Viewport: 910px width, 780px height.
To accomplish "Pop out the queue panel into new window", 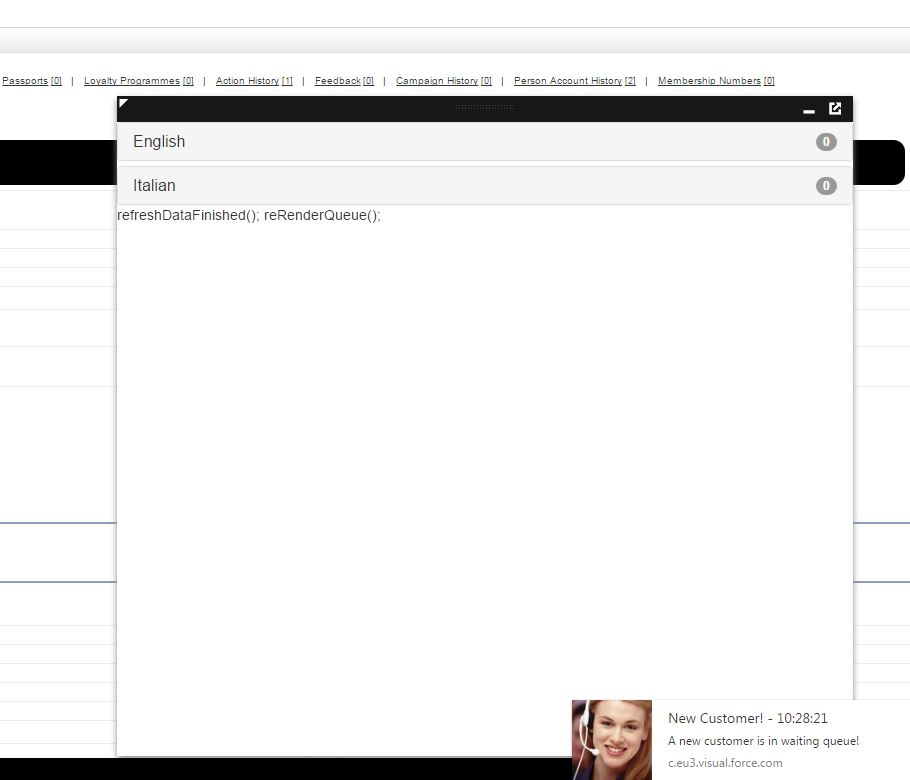I will [835, 108].
